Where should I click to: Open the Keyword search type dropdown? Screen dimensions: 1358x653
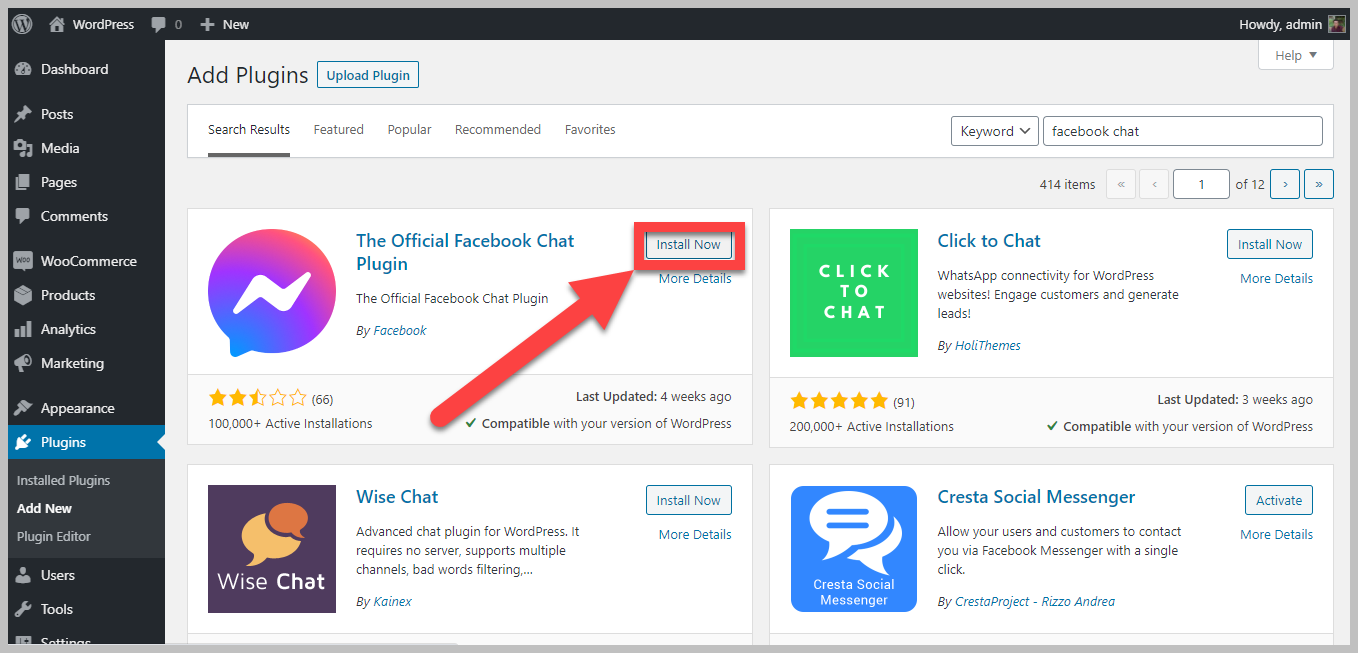click(x=994, y=131)
